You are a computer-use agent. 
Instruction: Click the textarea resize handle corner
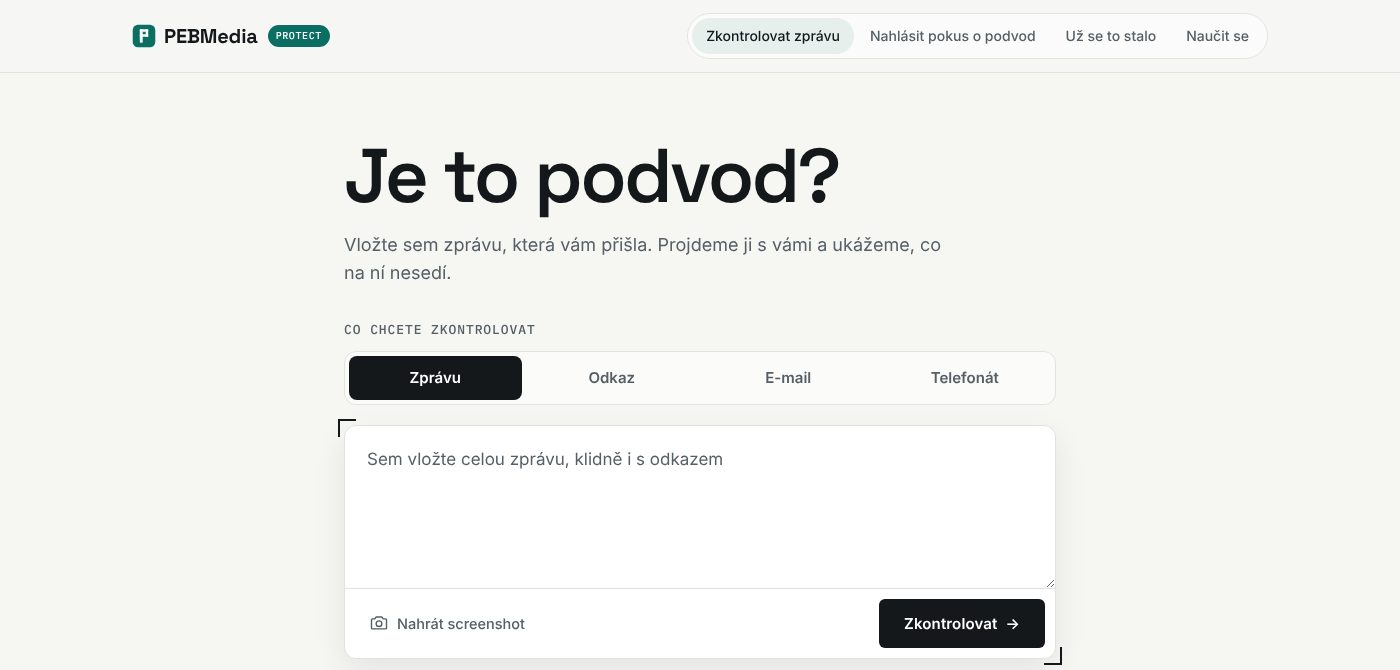click(1048, 581)
